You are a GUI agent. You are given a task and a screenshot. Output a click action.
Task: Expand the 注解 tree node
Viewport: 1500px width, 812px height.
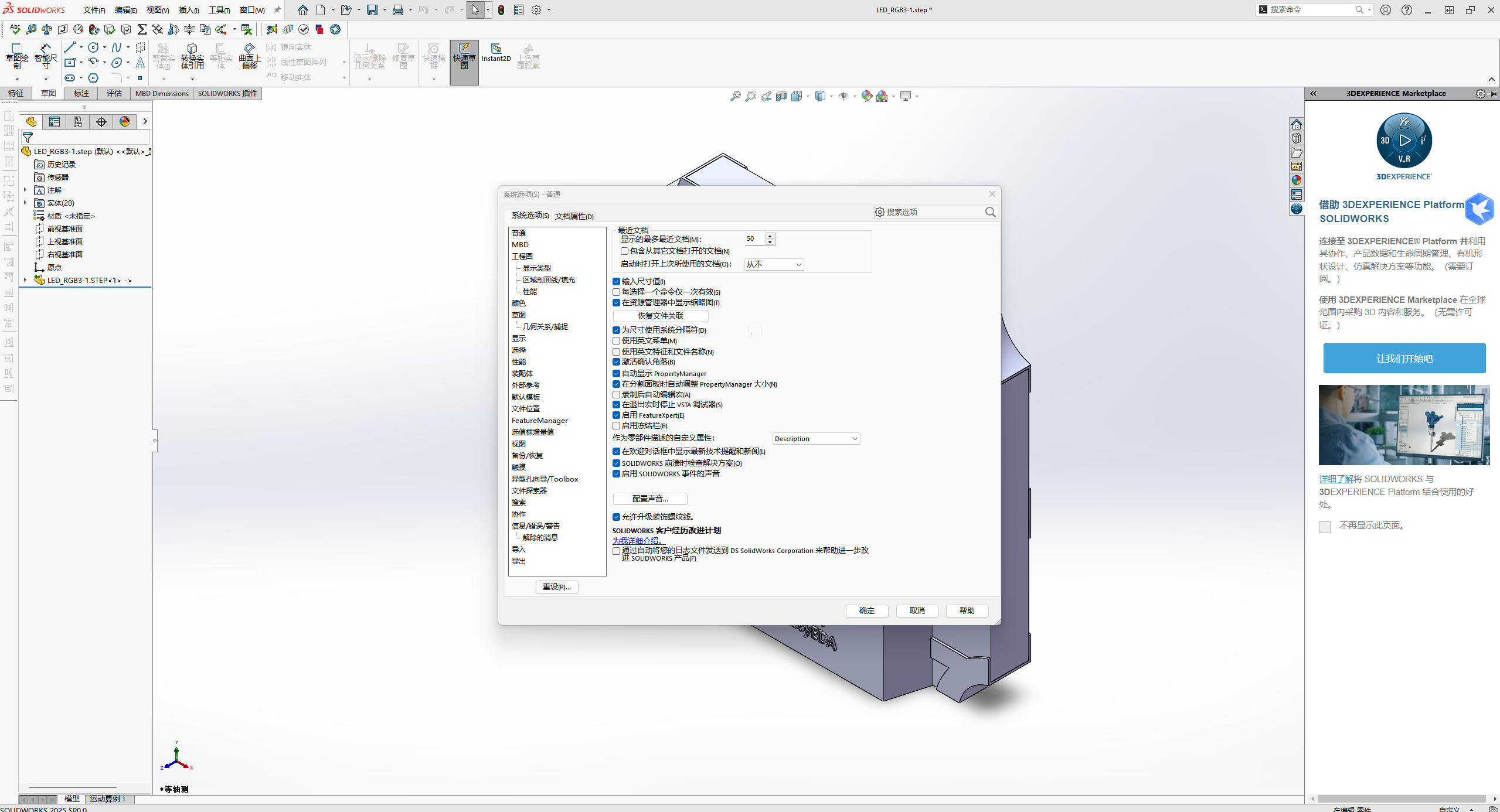coord(25,190)
